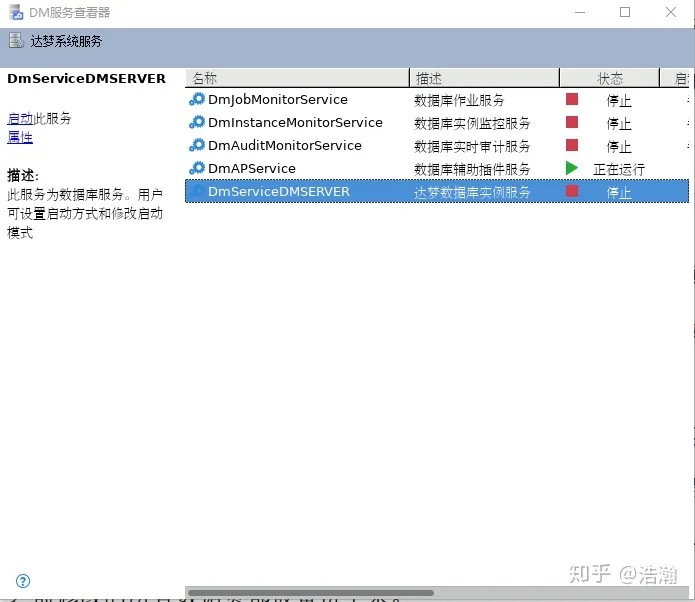Click the 达梦系统服务 banner title
Image resolution: width=695 pixels, height=602 pixels.
66,41
